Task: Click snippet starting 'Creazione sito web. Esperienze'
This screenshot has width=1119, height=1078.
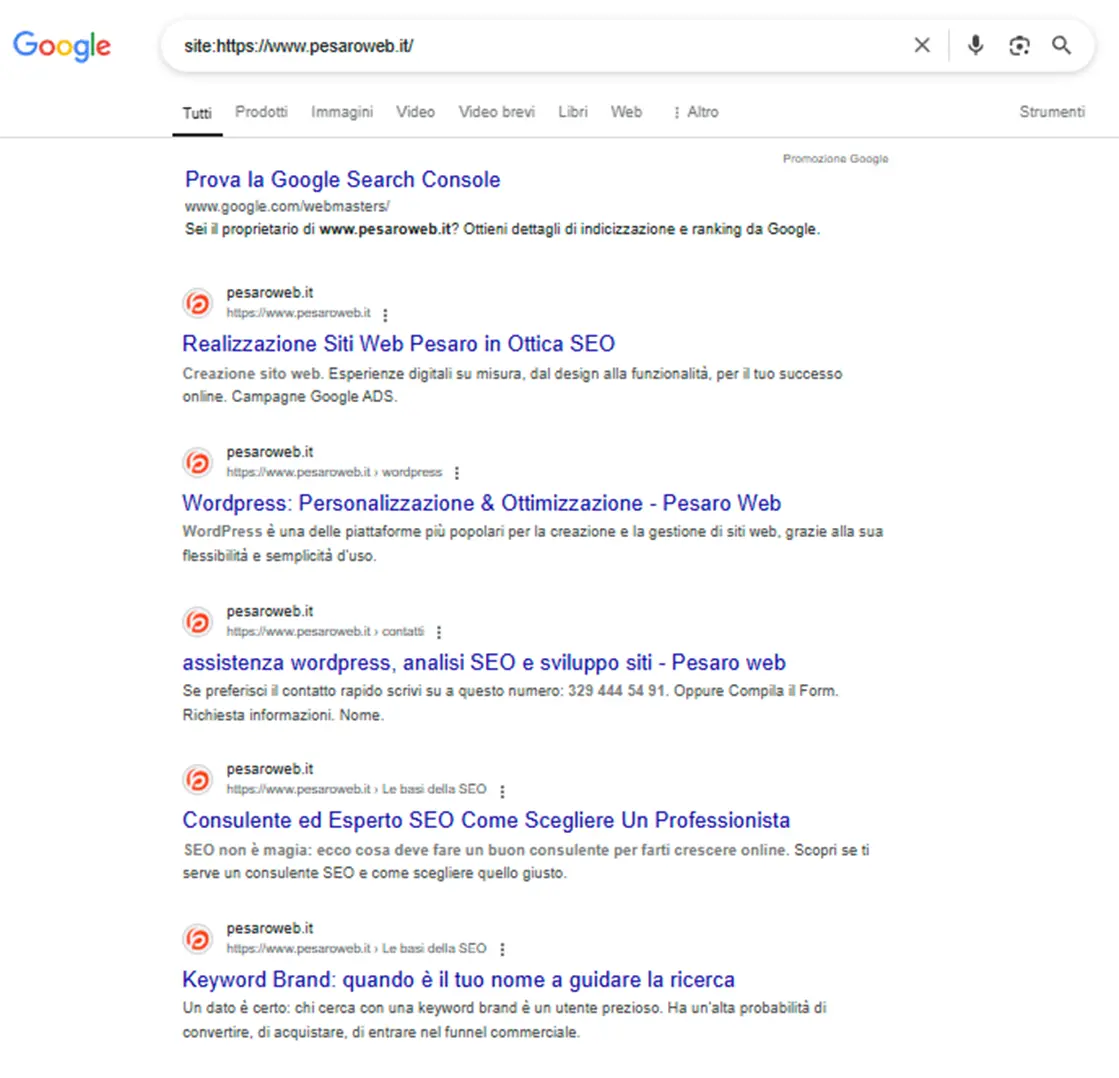Action: (x=512, y=385)
